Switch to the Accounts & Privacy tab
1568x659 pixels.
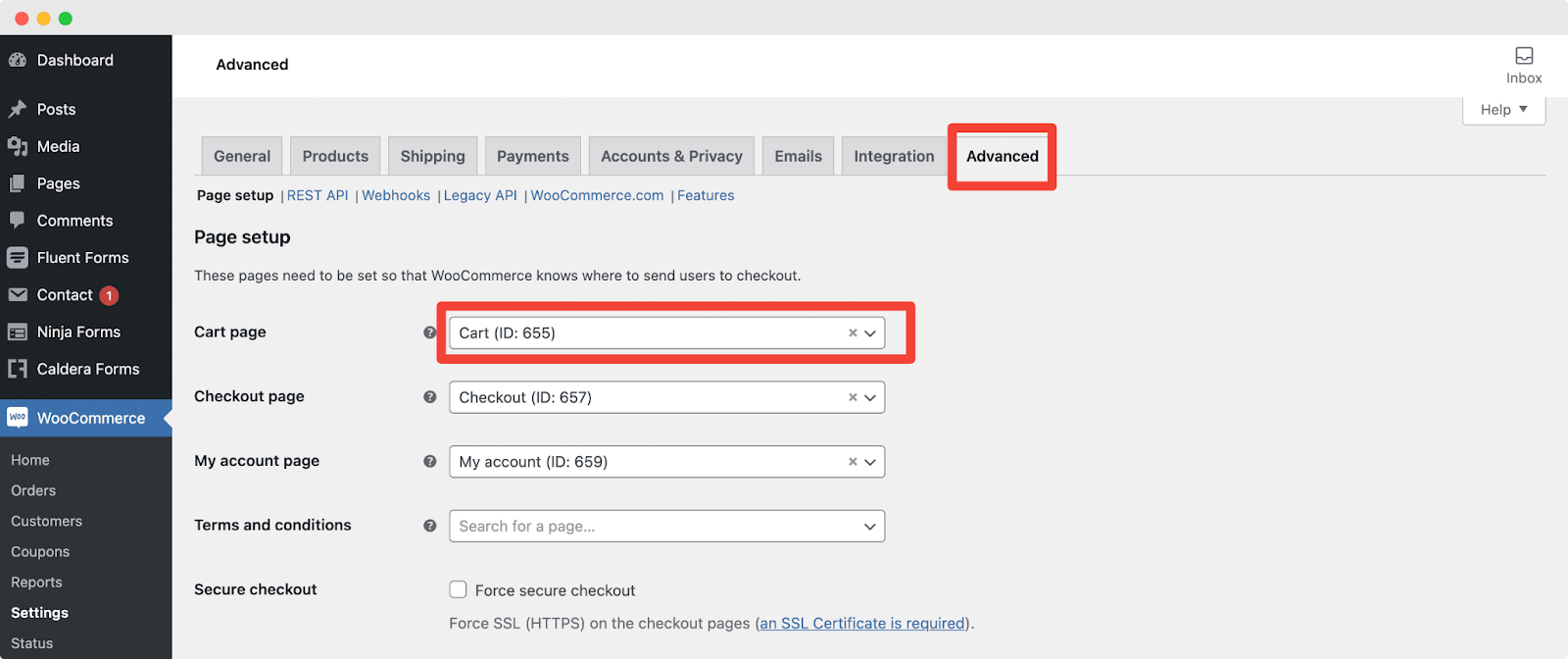(671, 156)
